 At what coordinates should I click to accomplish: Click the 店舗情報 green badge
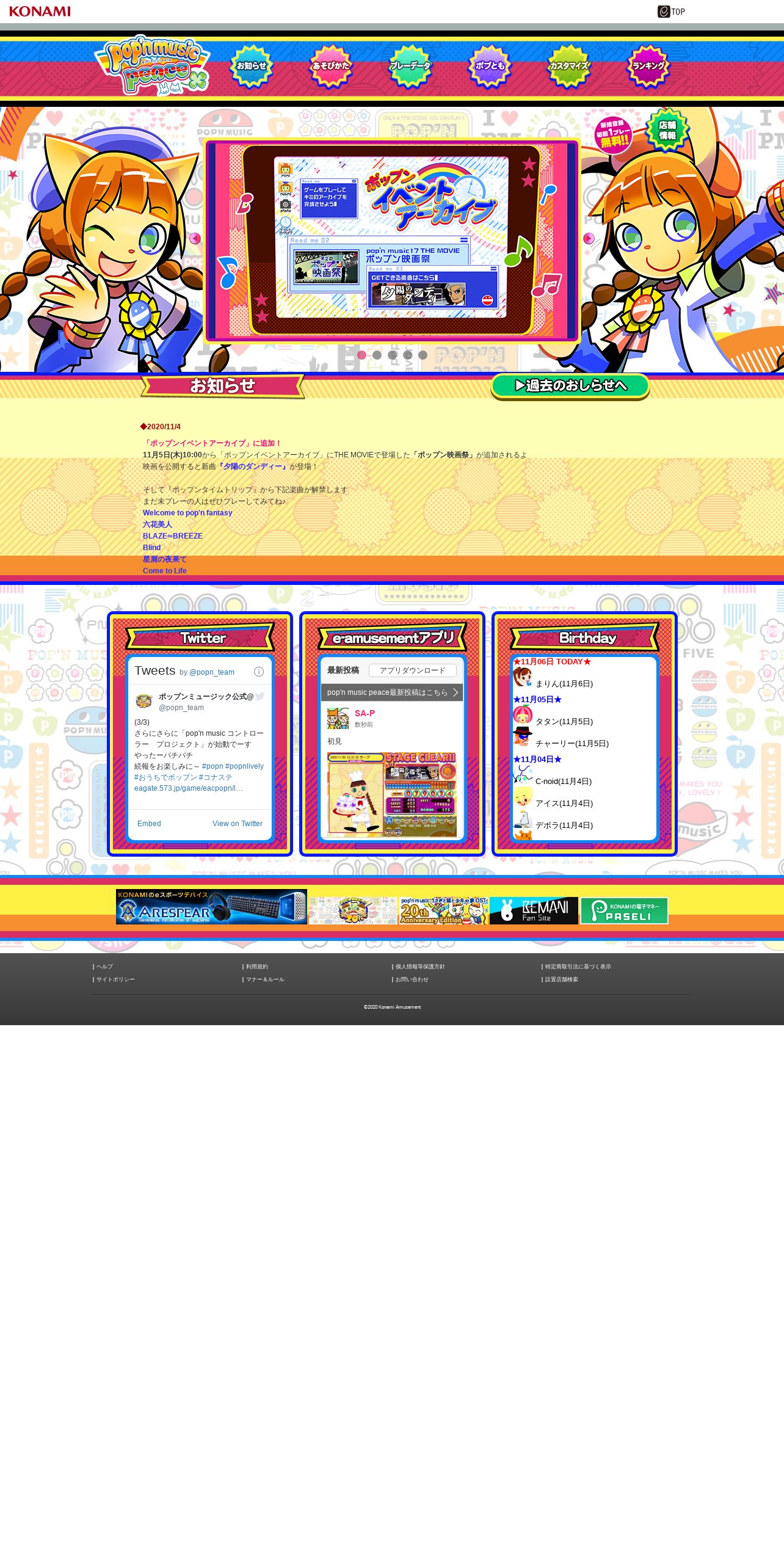[667, 130]
